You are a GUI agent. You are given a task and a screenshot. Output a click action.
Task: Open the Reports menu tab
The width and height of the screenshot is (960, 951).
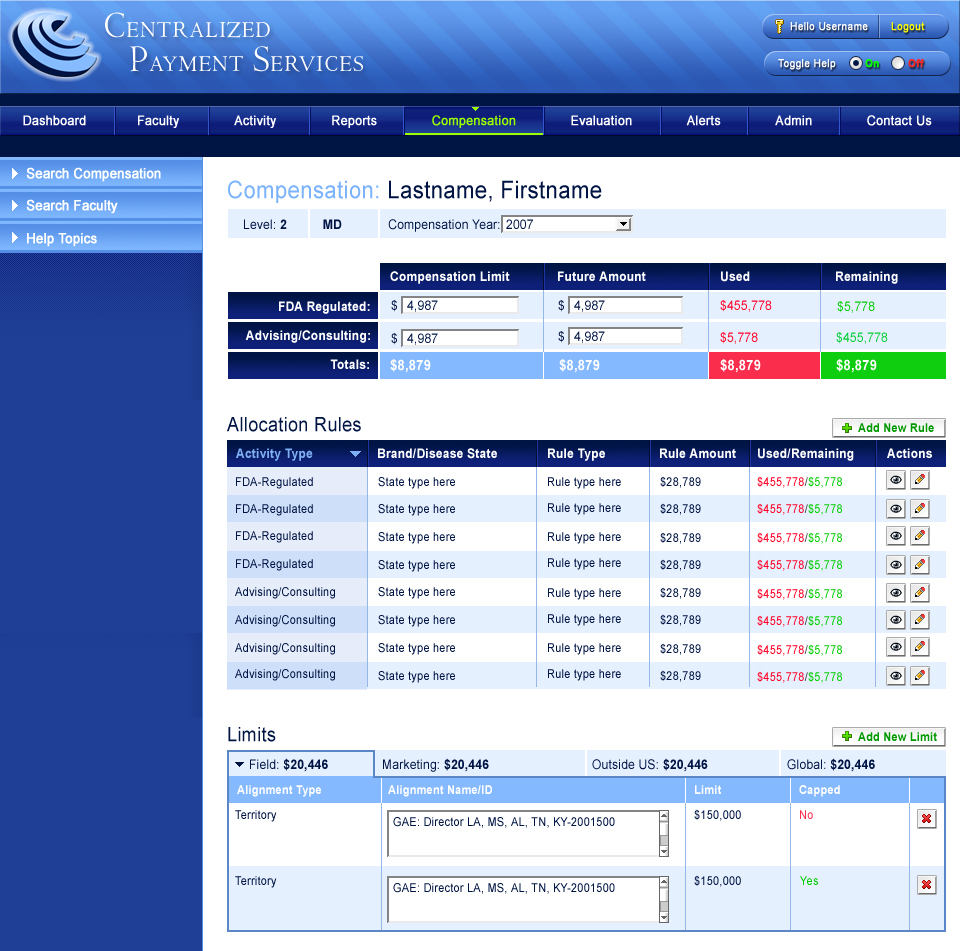tap(354, 121)
